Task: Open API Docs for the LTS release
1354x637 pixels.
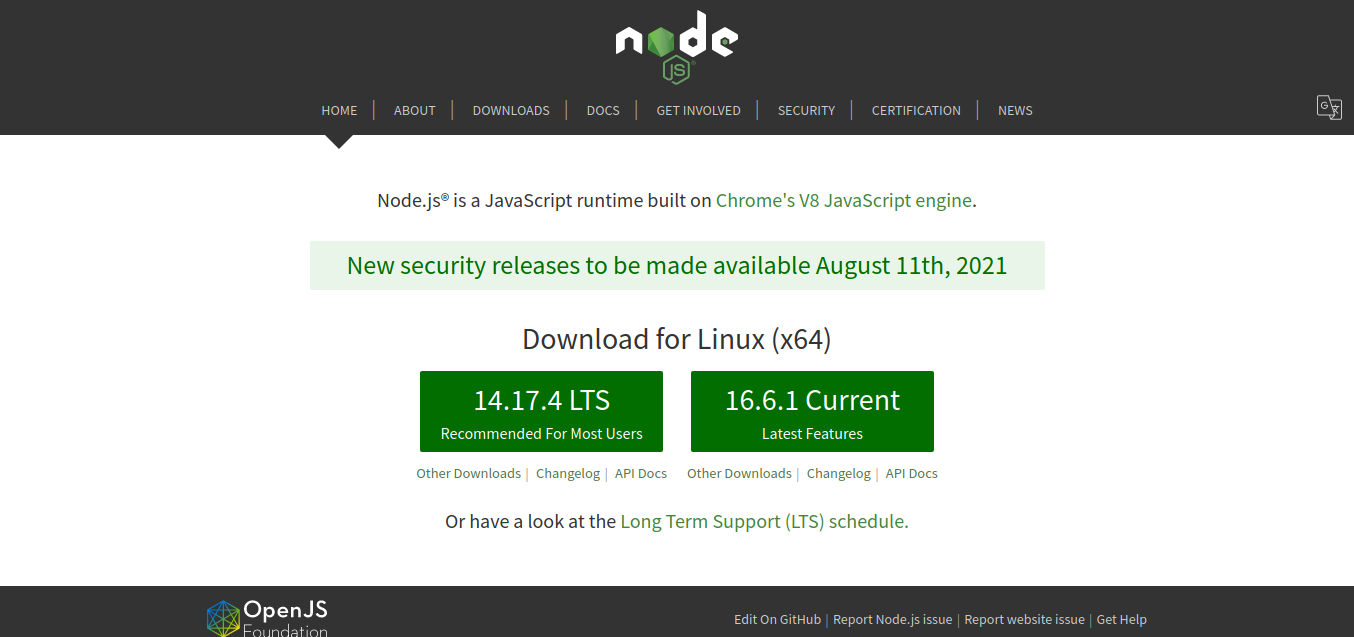Action: click(641, 473)
